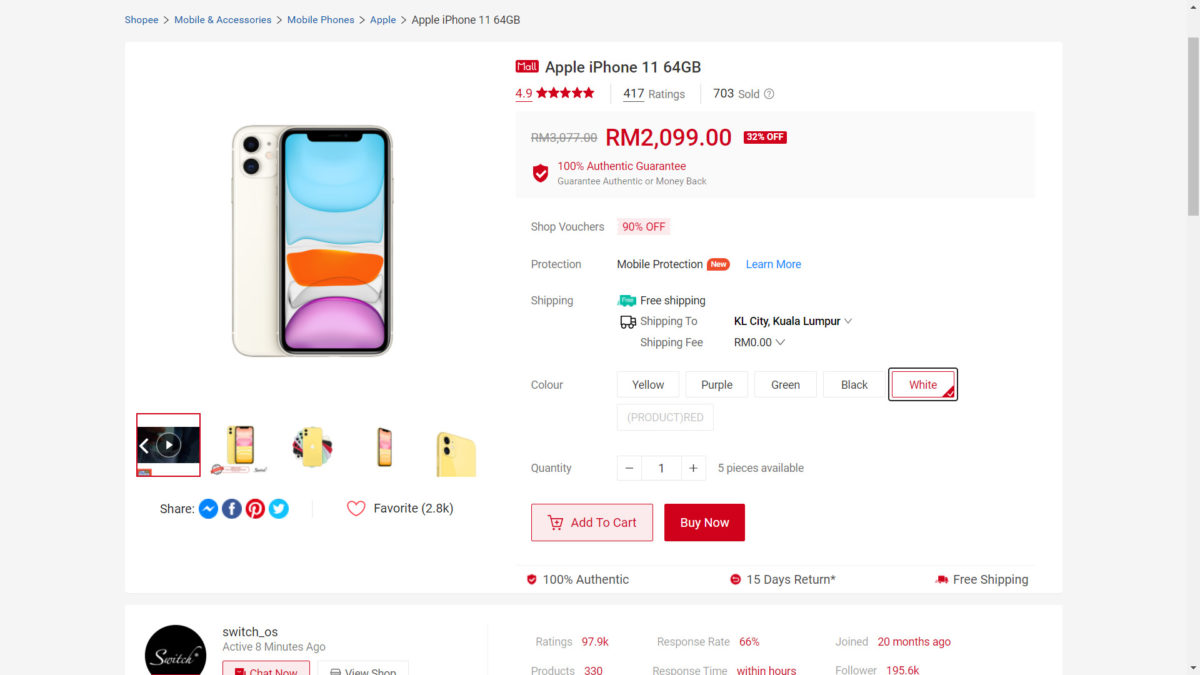This screenshot has height=675, width=1200.
Task: Open Mobile Phones breadcrumb category
Action: pos(320,20)
